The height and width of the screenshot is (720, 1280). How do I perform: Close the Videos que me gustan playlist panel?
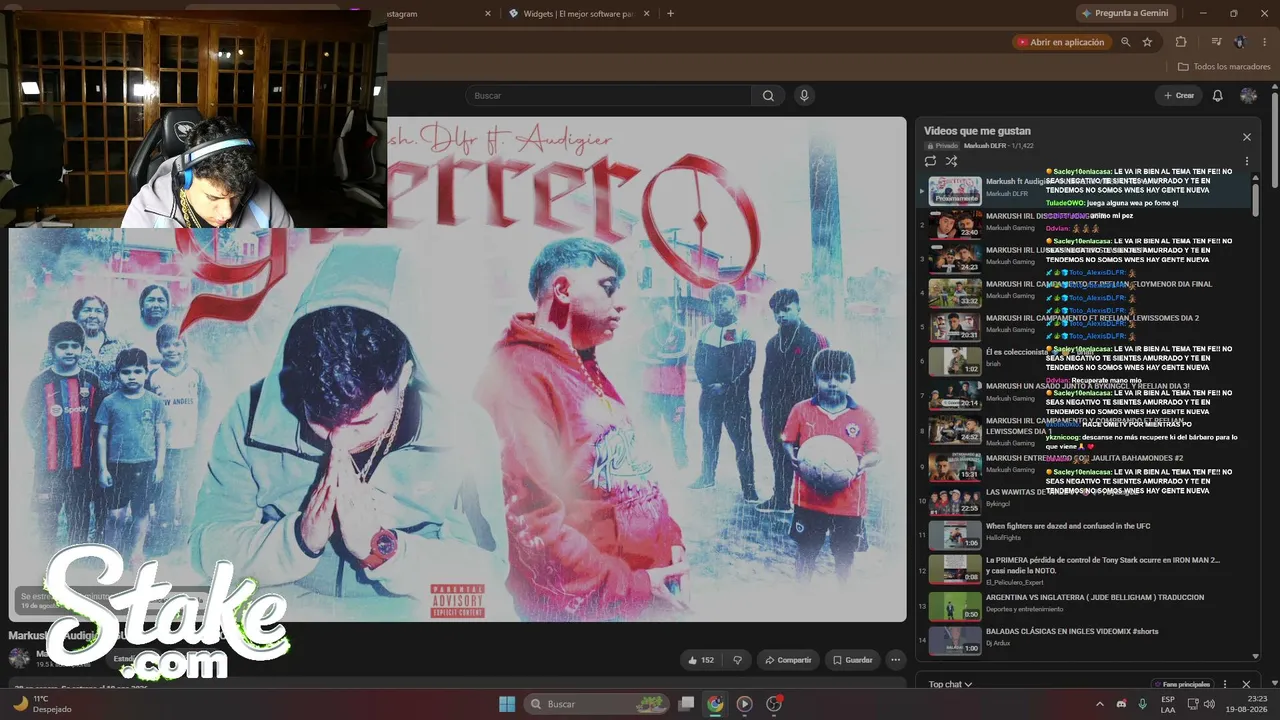[x=1247, y=137]
